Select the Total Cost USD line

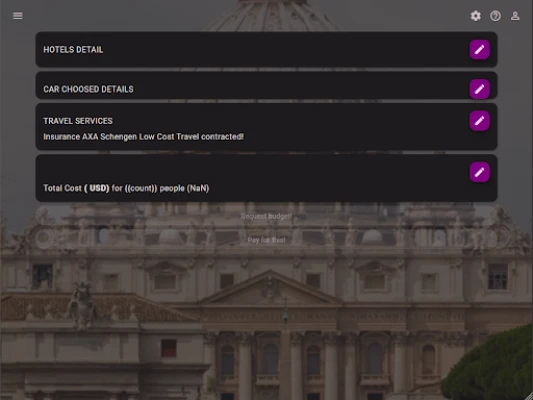[126, 188]
